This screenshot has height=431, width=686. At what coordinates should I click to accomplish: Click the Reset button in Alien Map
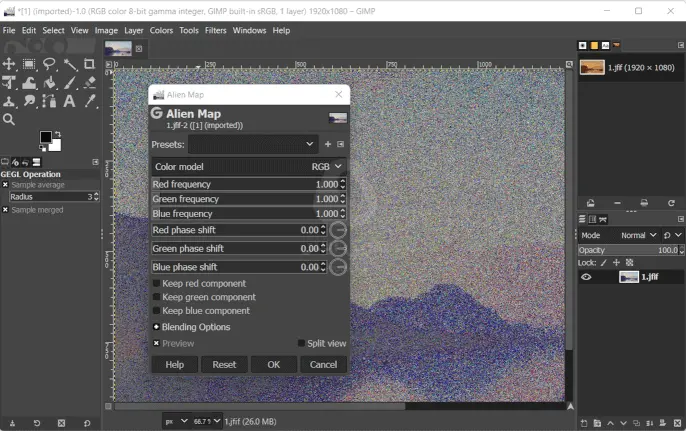tap(224, 365)
